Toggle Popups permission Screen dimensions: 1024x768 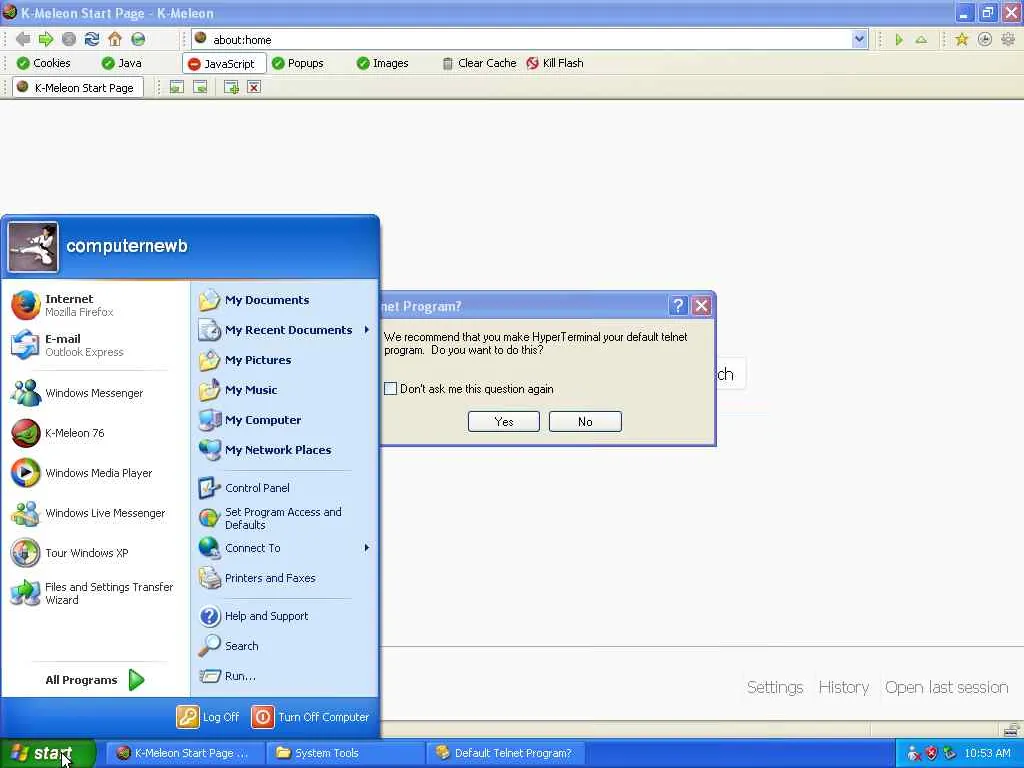(x=297, y=63)
